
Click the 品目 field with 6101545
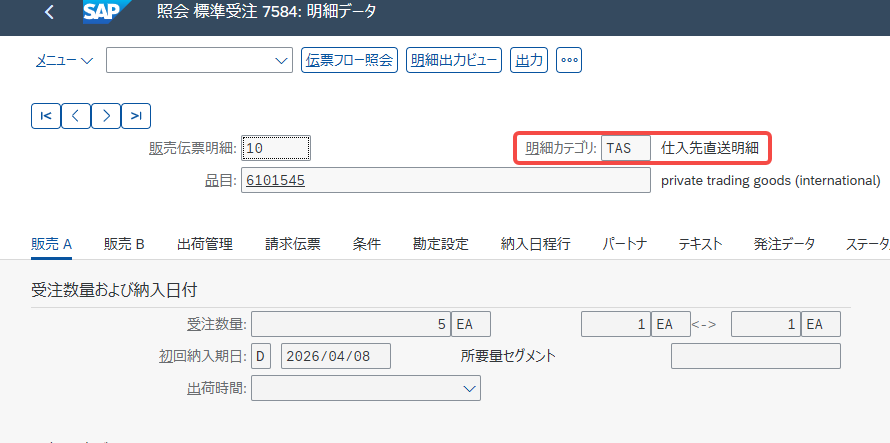(446, 180)
